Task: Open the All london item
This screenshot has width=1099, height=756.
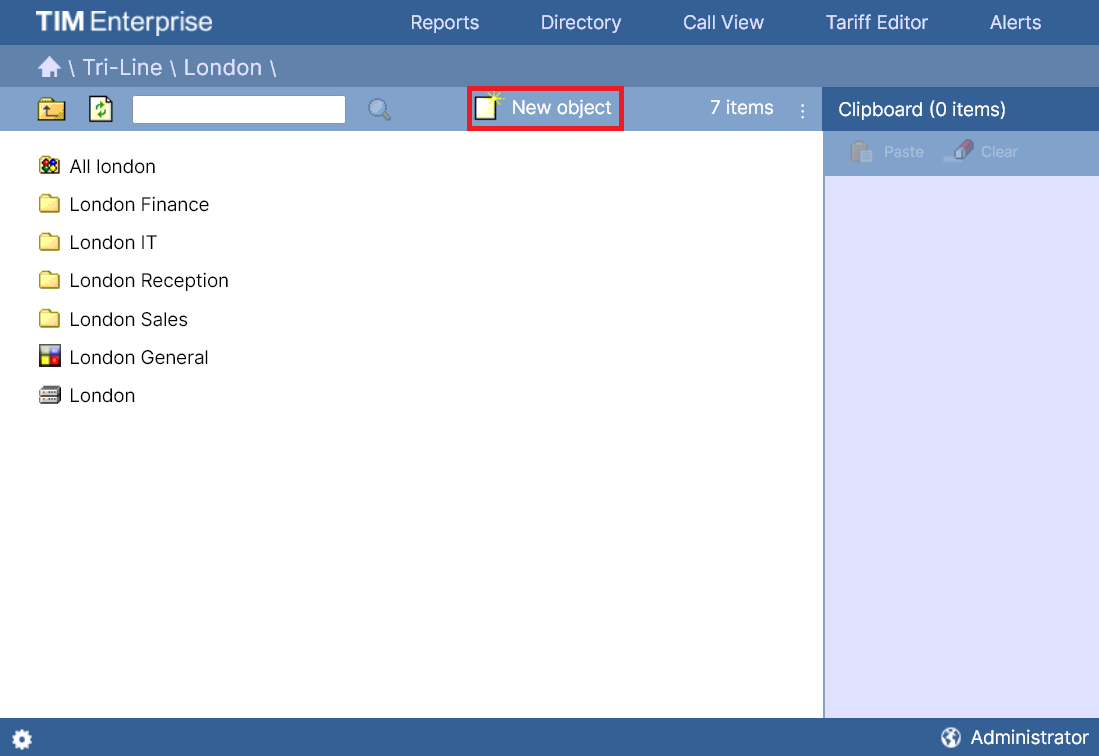Action: click(112, 167)
